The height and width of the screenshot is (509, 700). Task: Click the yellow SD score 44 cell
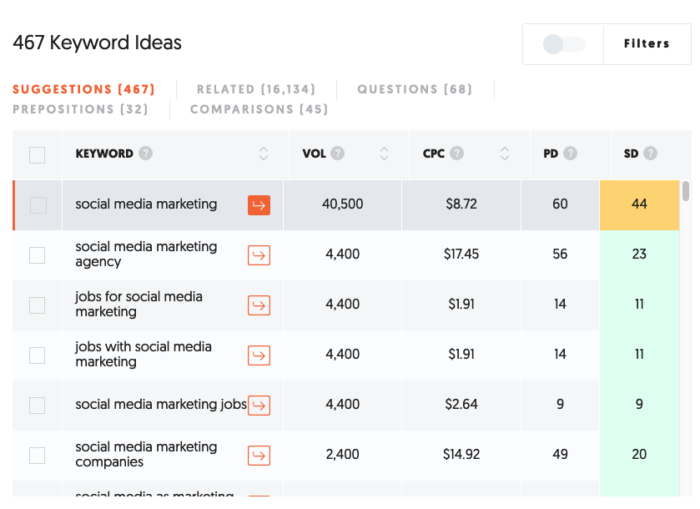pyautogui.click(x=639, y=205)
